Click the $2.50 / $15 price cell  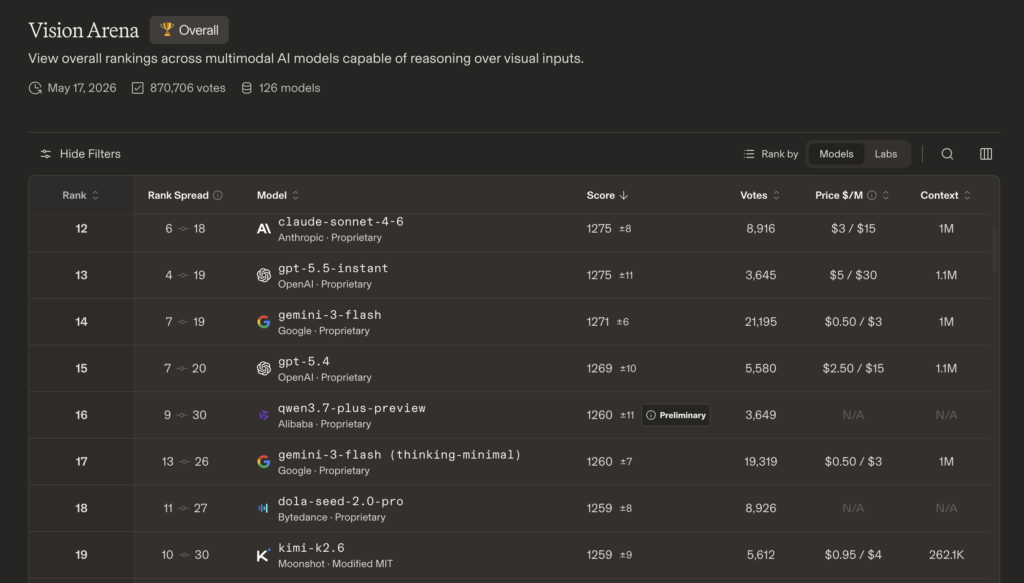(853, 368)
